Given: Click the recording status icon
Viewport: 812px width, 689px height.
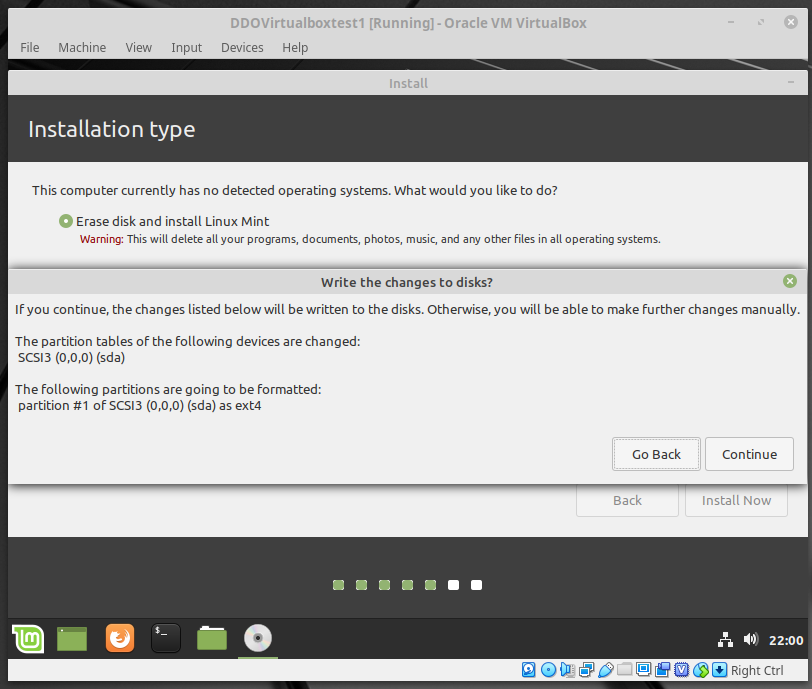Looking at the screenshot, I should [662, 670].
